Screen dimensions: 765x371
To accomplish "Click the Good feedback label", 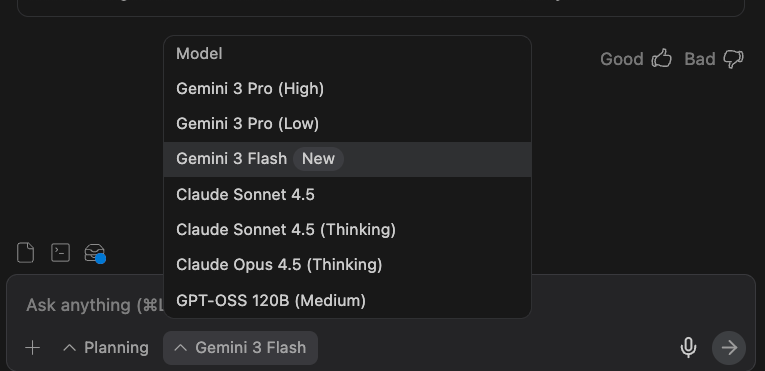I will point(622,59).
